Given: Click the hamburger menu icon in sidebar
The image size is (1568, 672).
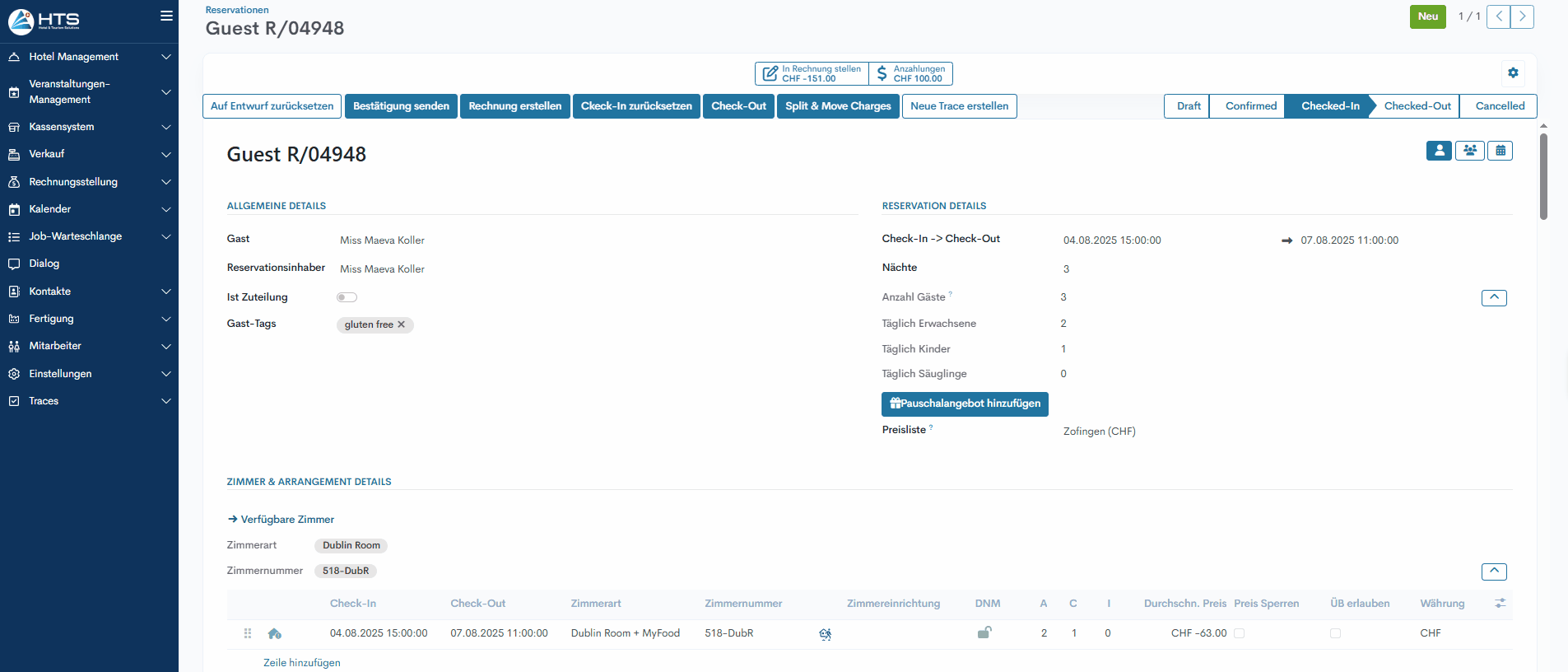Looking at the screenshot, I should click(x=166, y=16).
